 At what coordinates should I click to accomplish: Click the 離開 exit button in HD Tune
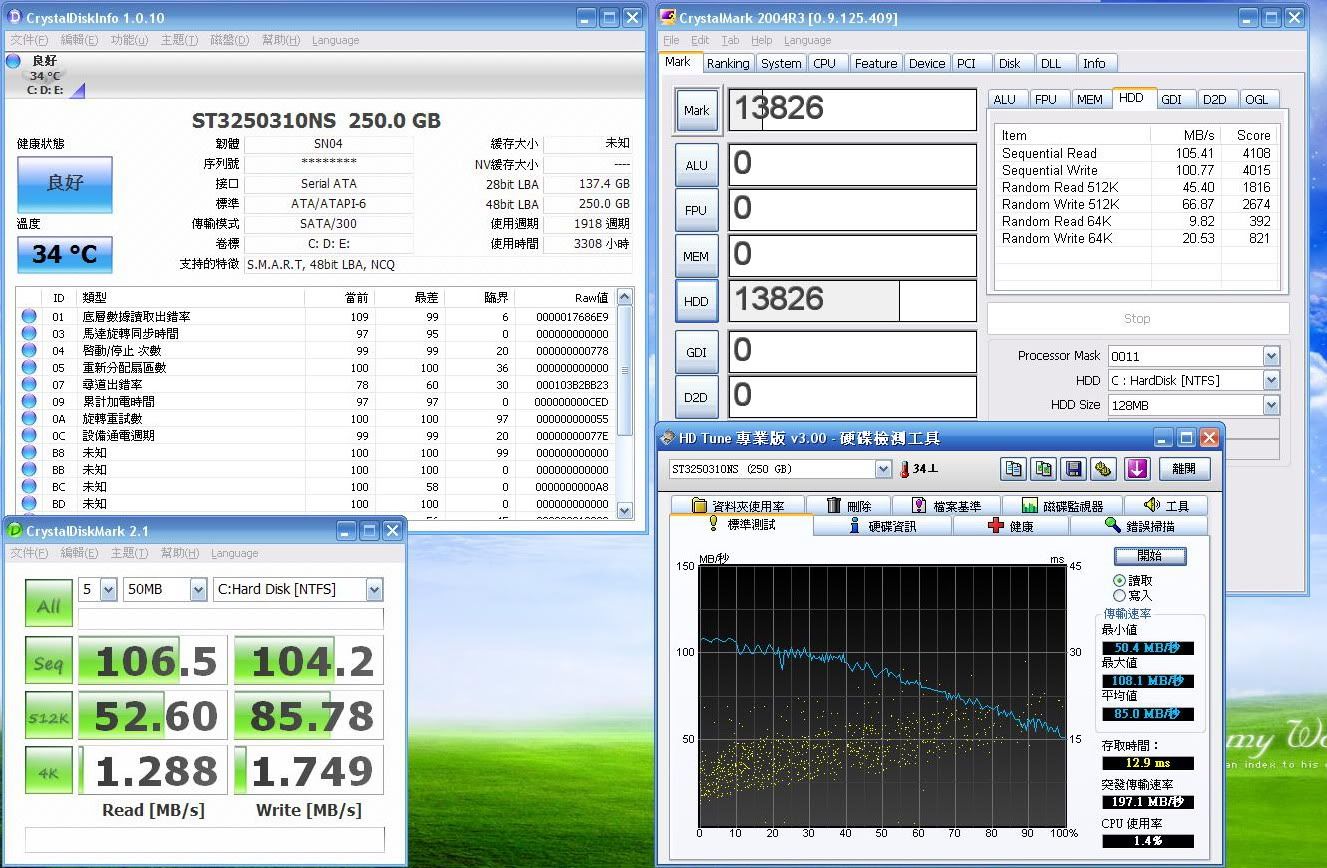coord(1184,469)
